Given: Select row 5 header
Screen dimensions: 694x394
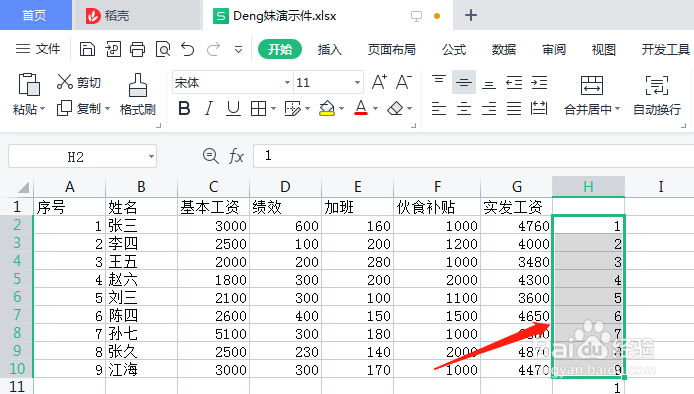Looking at the screenshot, I should click(x=17, y=279).
